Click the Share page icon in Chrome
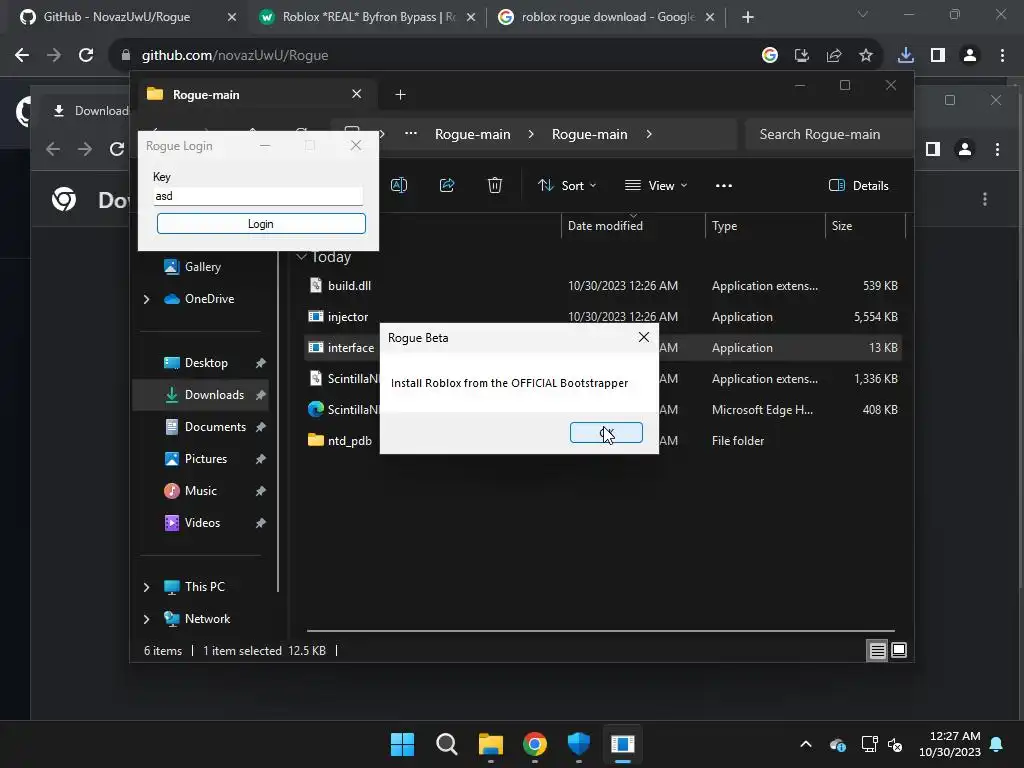Screen dimensions: 1024x768 coord(834,56)
